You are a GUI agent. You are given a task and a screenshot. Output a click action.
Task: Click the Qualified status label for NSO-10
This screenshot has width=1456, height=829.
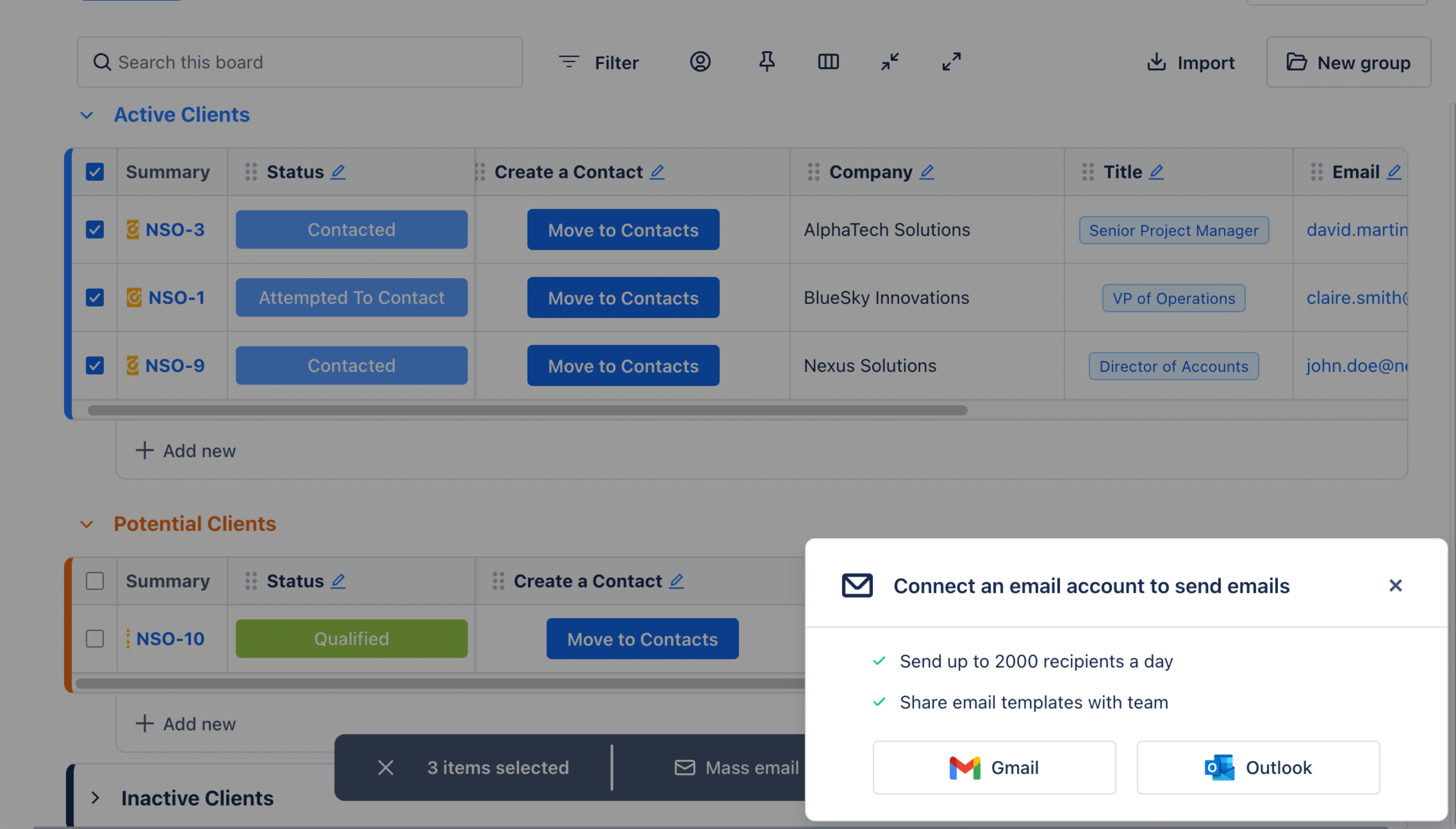[351, 638]
